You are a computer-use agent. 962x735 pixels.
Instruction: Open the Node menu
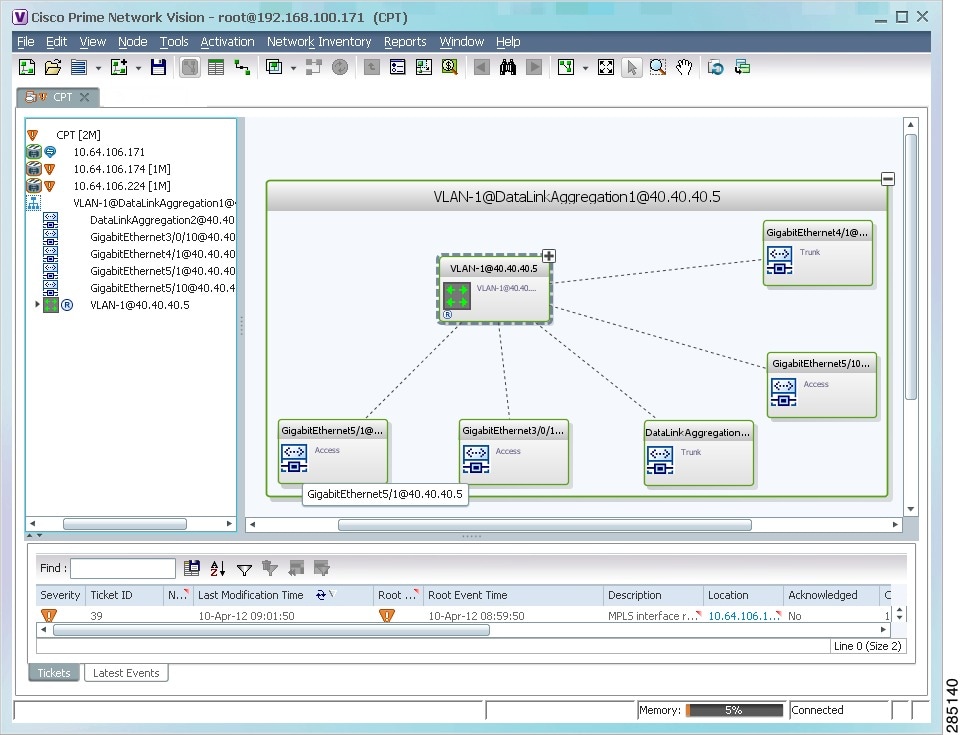(x=133, y=42)
